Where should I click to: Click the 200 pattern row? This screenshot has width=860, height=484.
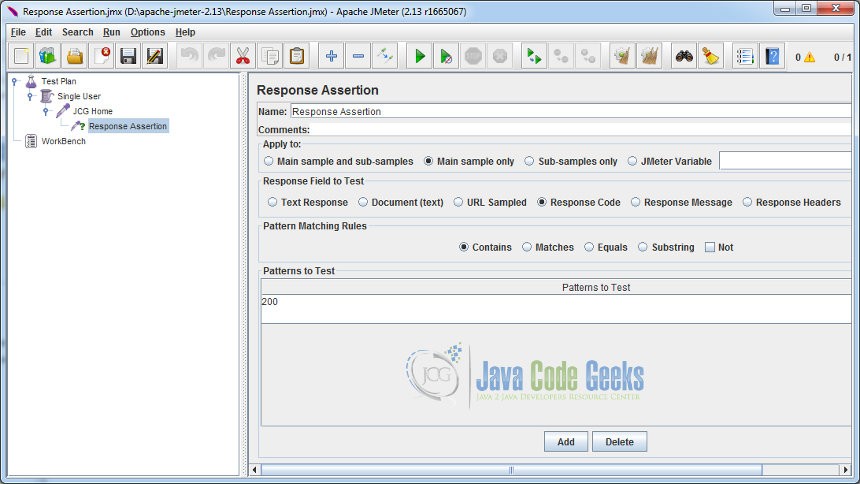point(556,302)
